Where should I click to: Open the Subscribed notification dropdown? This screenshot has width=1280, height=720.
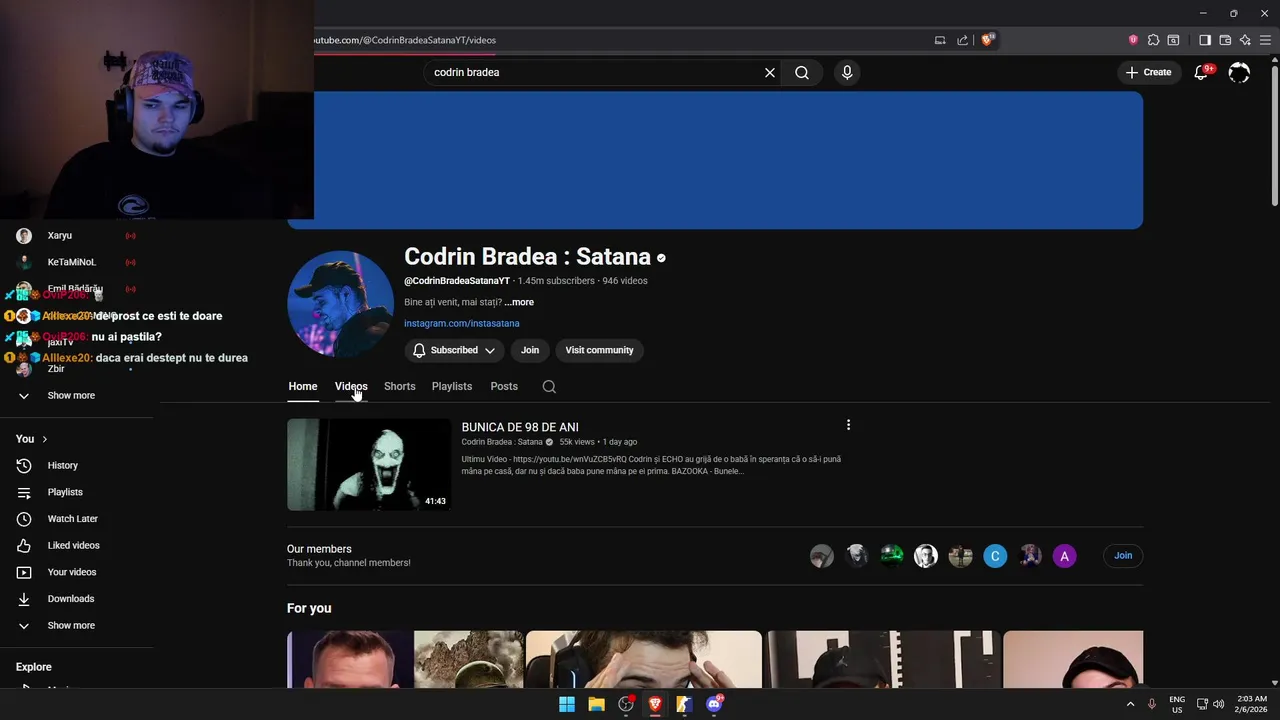[x=455, y=350]
